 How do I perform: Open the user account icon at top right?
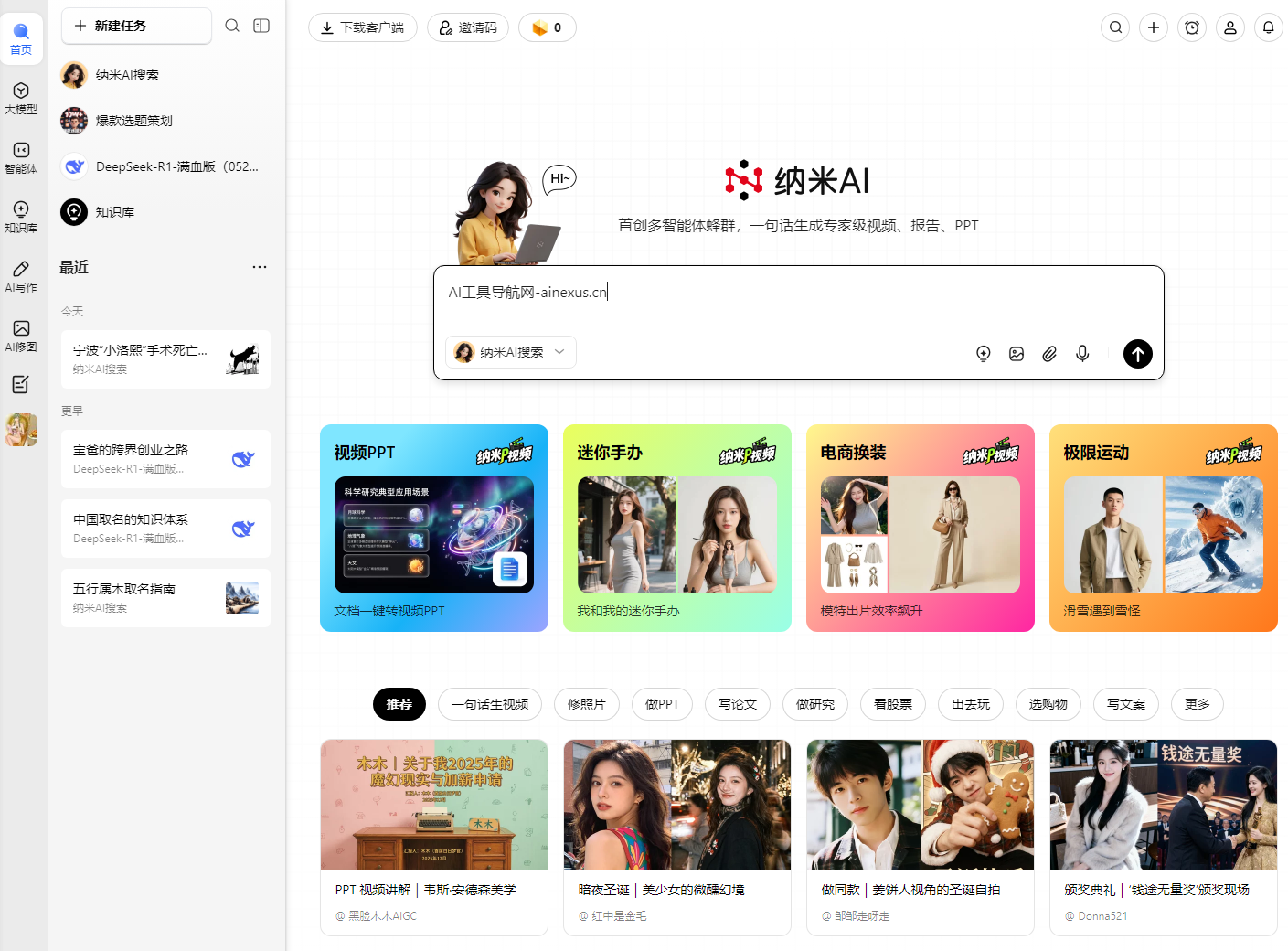click(x=1229, y=27)
